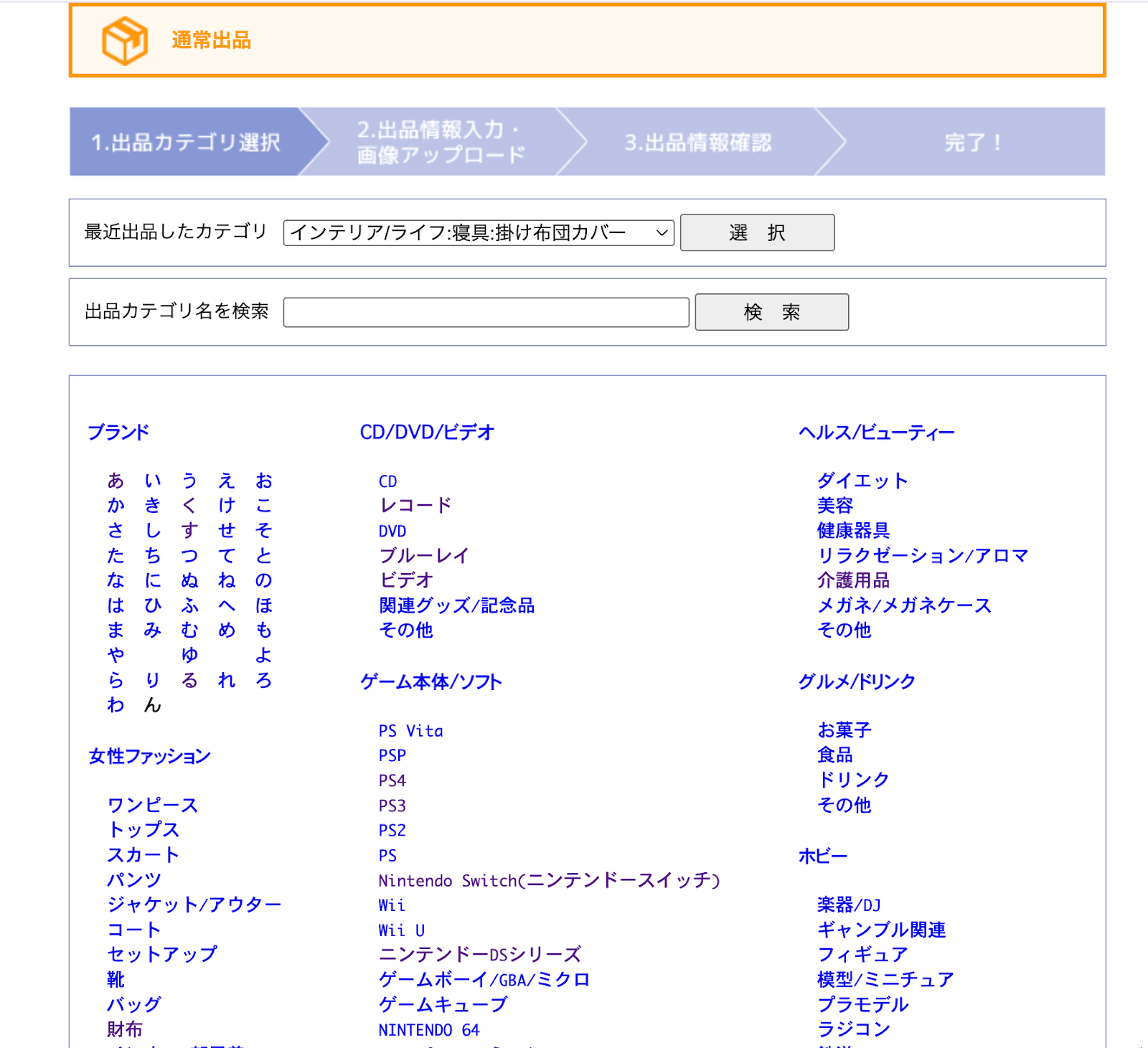Open the CD/DVD/ビデオ category heading

427,433
